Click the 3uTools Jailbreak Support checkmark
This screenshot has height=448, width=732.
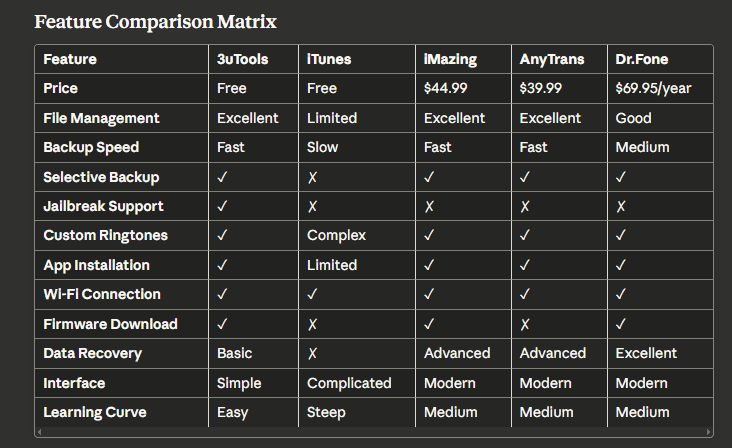coord(222,206)
